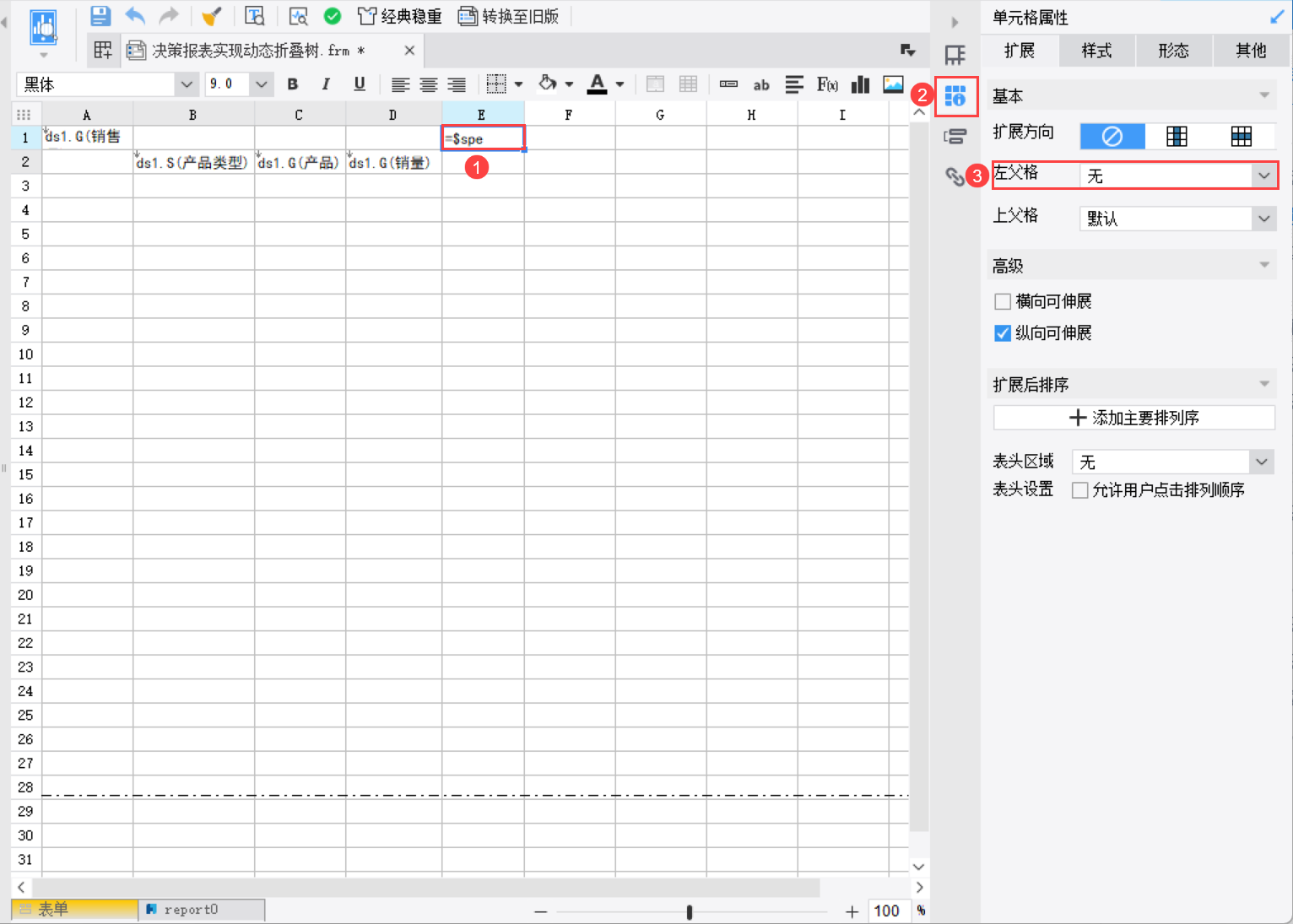The image size is (1293, 924).
Task: Collapse the 扩展后排序 section
Action: (x=1264, y=384)
